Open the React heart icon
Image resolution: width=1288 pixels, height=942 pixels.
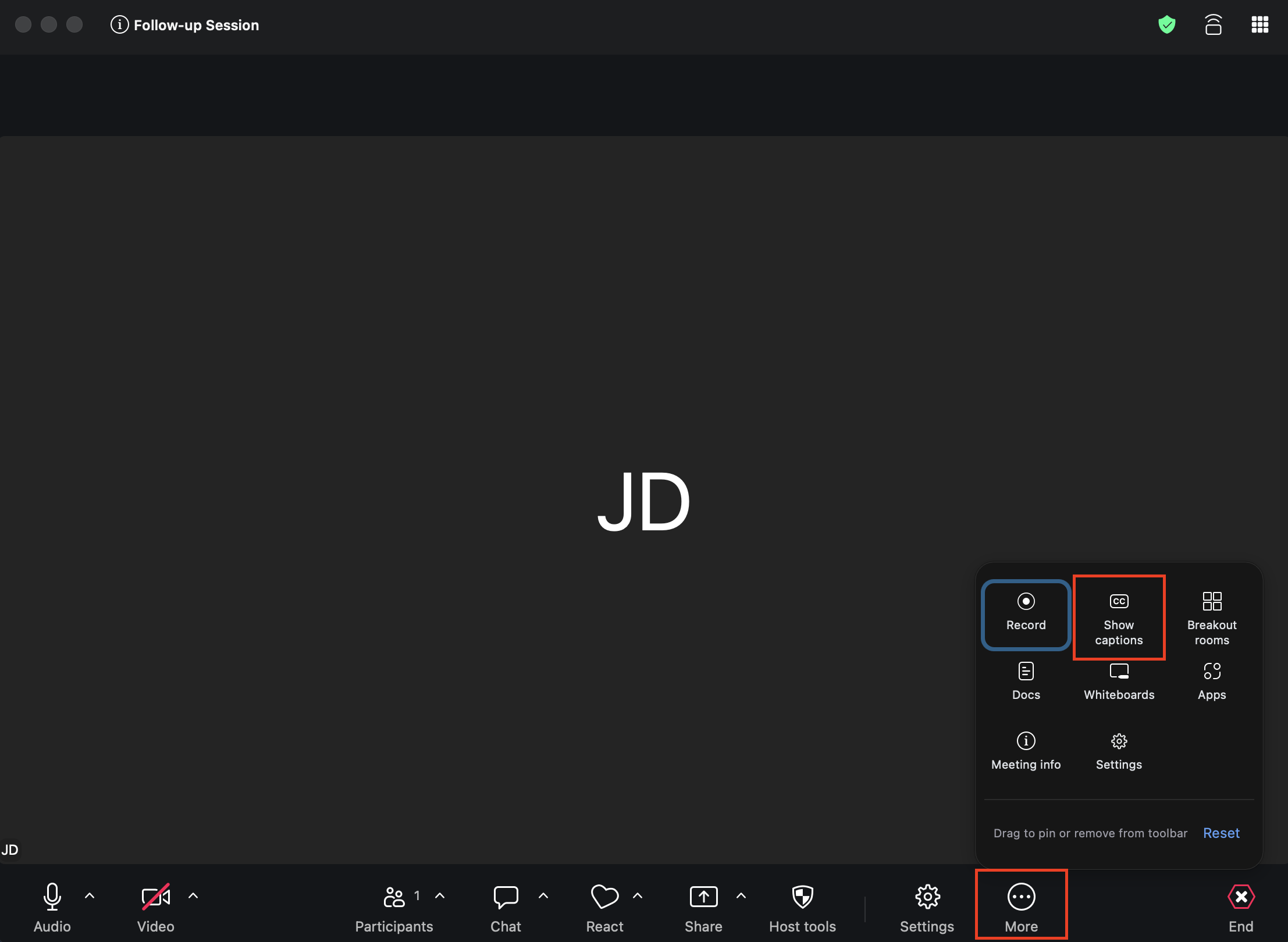(x=604, y=897)
